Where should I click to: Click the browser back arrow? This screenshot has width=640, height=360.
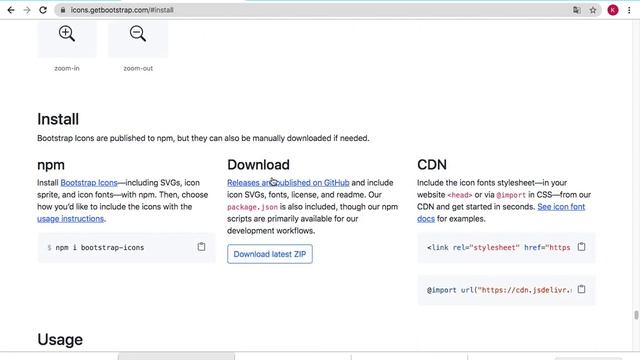click(x=11, y=10)
